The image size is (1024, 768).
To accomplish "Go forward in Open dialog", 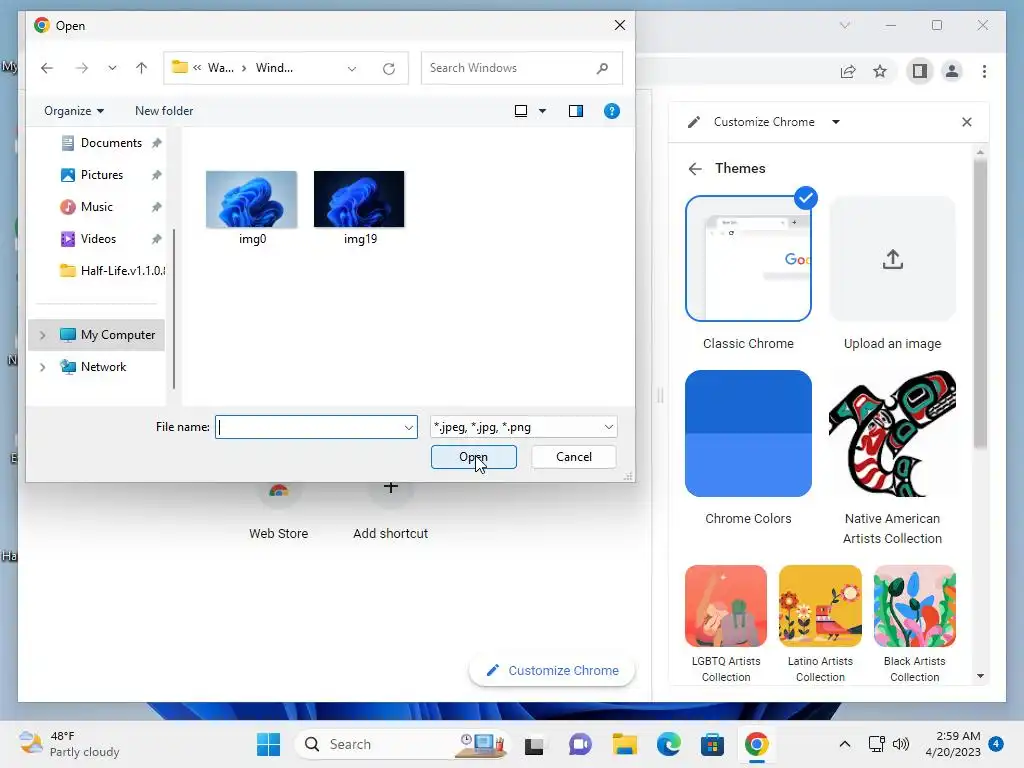I will pos(82,68).
